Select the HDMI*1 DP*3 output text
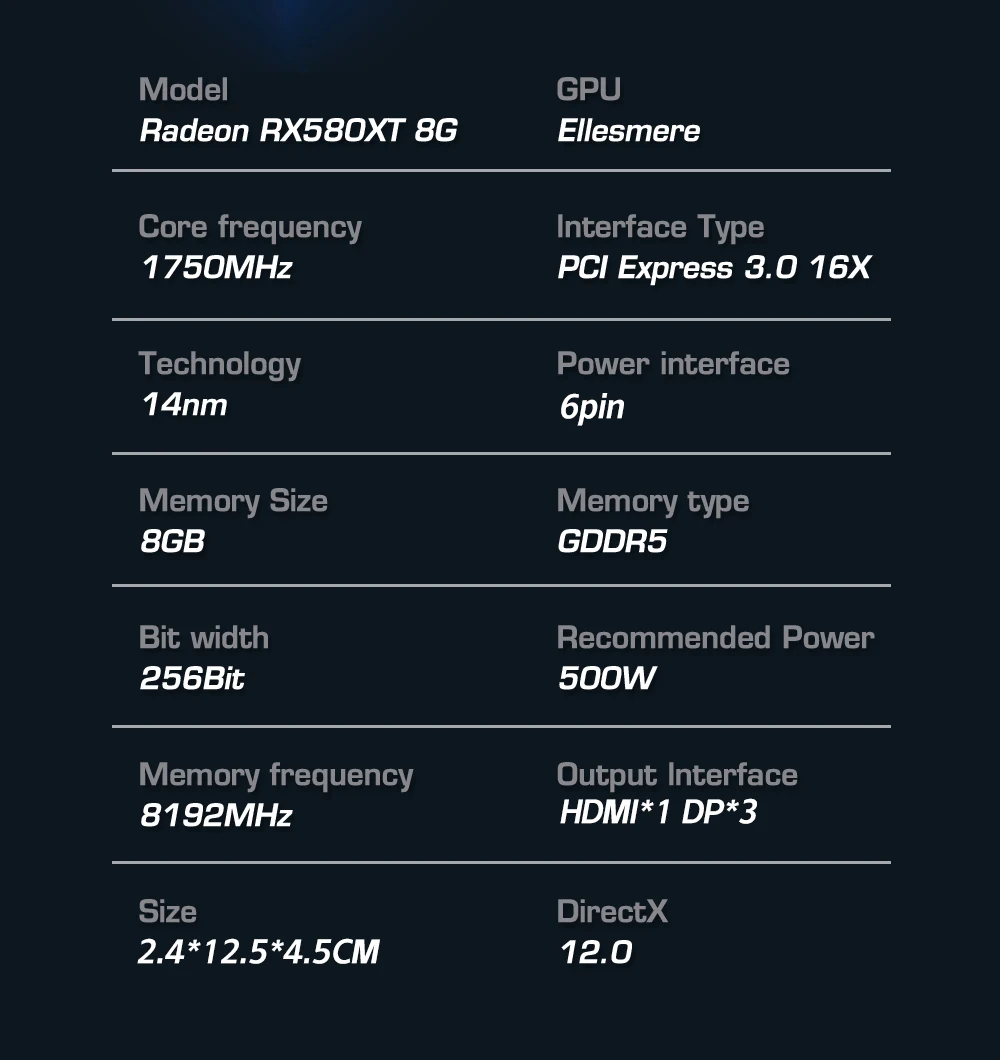This screenshot has width=1000, height=1060. 658,812
